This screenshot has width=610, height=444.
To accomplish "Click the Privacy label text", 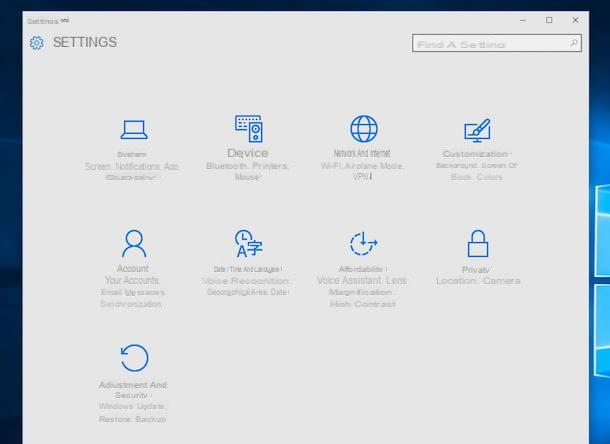I will tap(475, 270).
